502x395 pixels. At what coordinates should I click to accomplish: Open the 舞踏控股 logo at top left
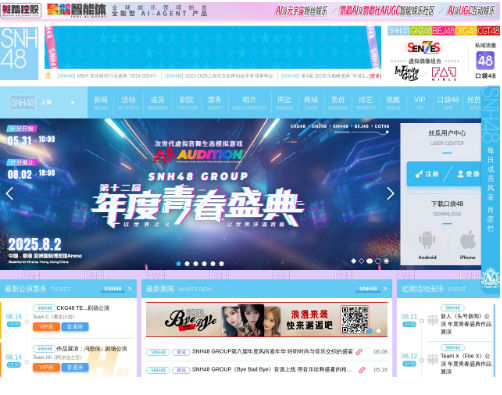21,10
